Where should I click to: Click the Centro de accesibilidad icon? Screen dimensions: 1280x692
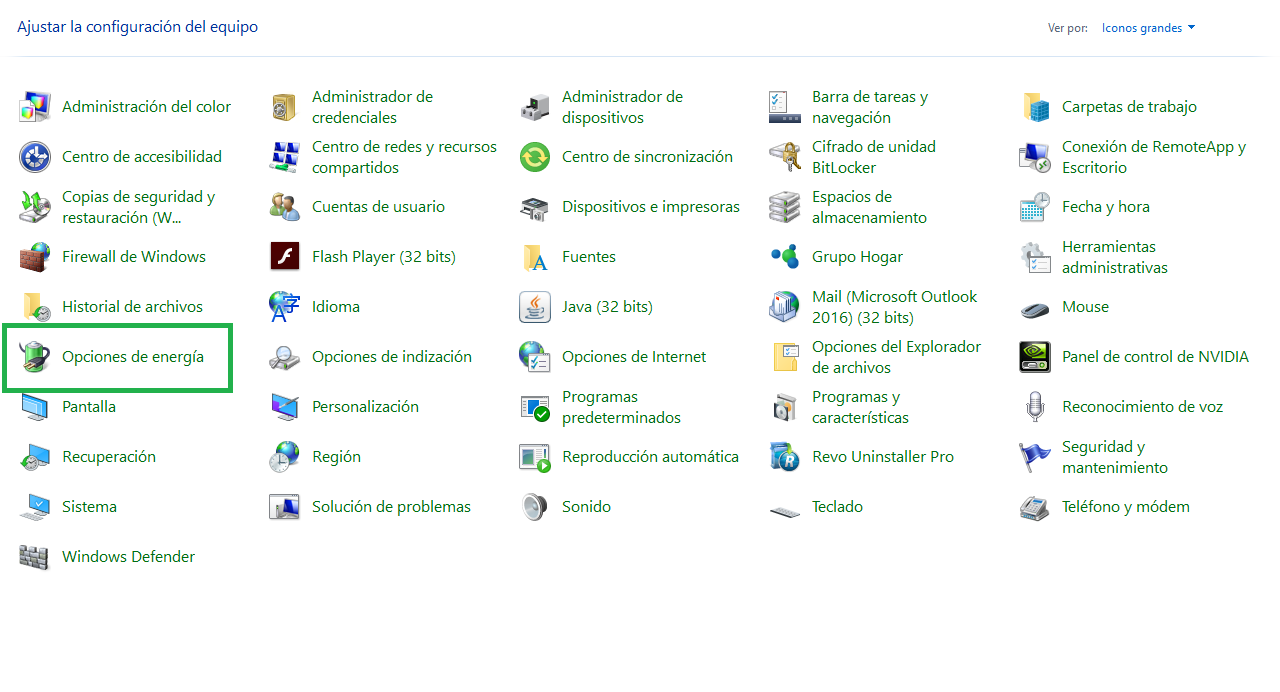(x=35, y=157)
